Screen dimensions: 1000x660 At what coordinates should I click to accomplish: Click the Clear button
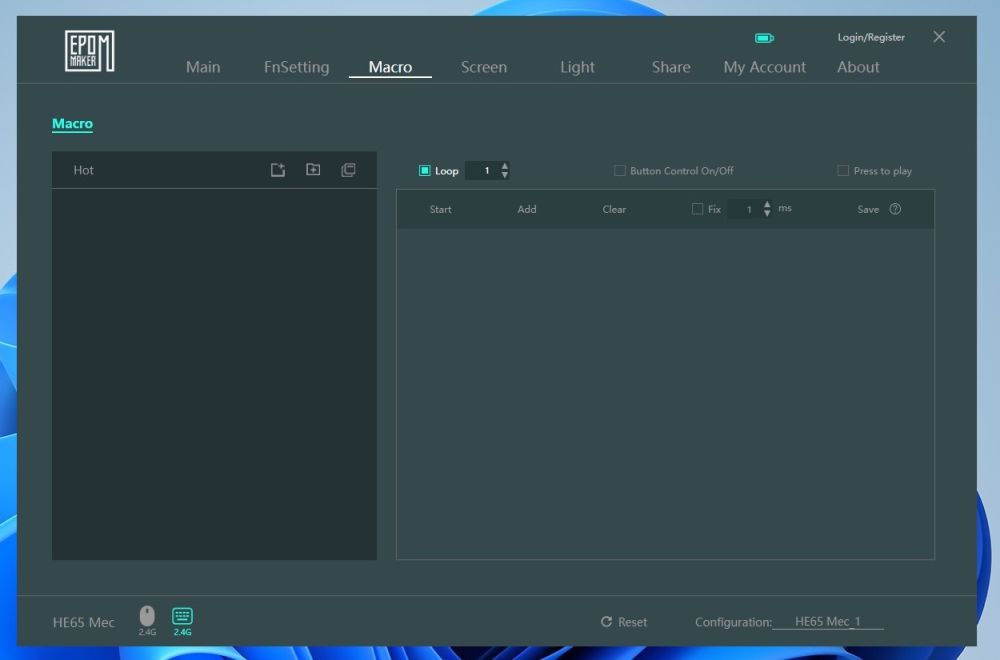(614, 209)
